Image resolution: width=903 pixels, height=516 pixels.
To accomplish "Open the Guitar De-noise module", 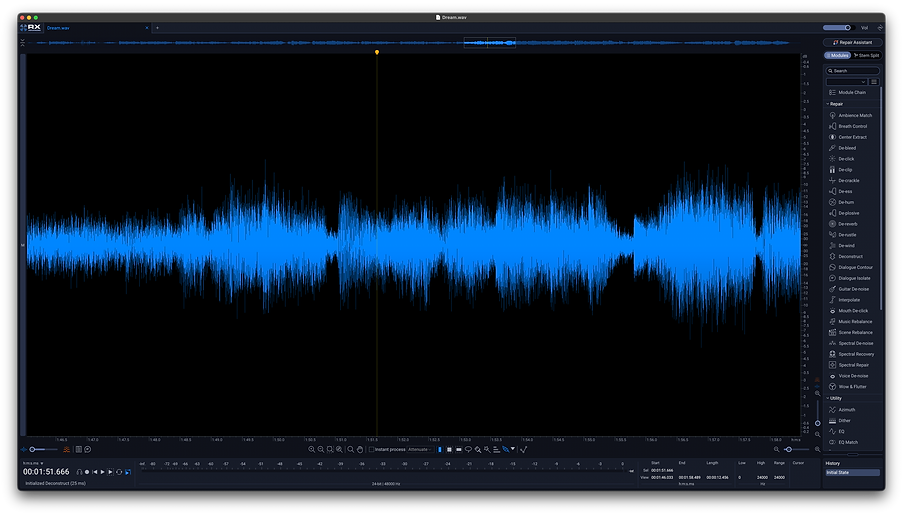I will pos(851,289).
